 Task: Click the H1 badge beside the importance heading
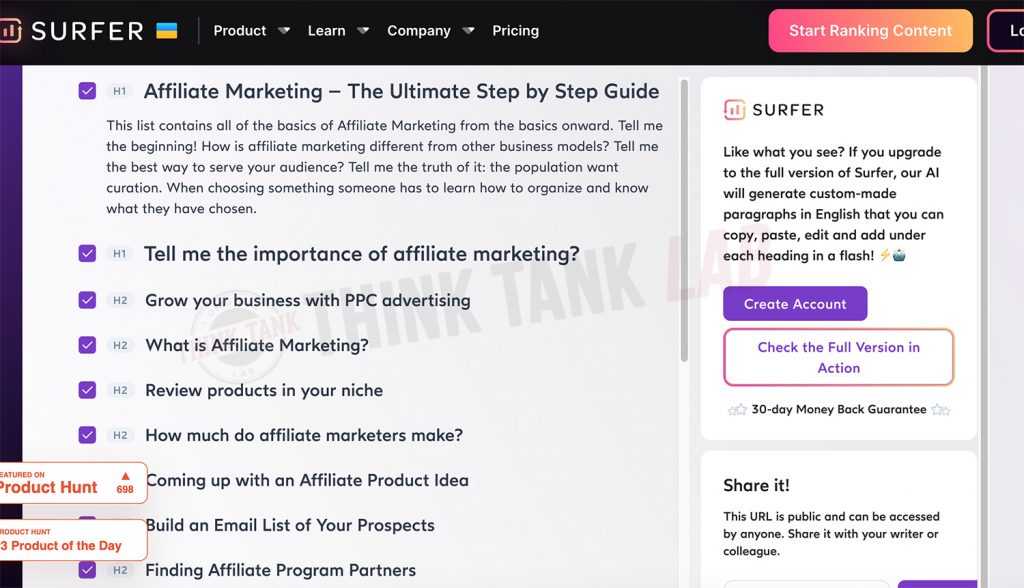[120, 254]
